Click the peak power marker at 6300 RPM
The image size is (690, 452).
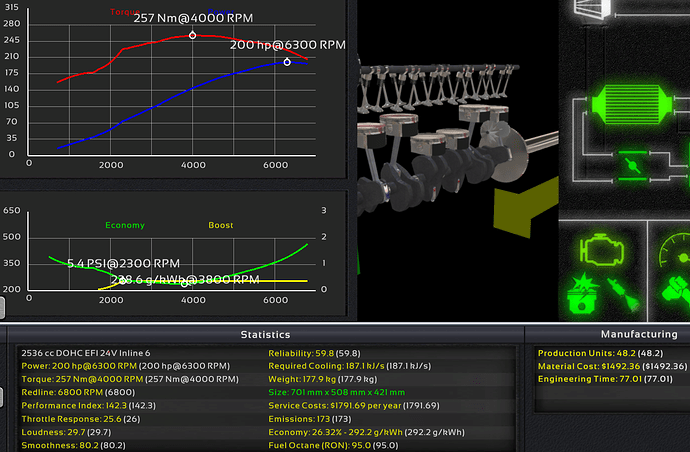coord(287,62)
